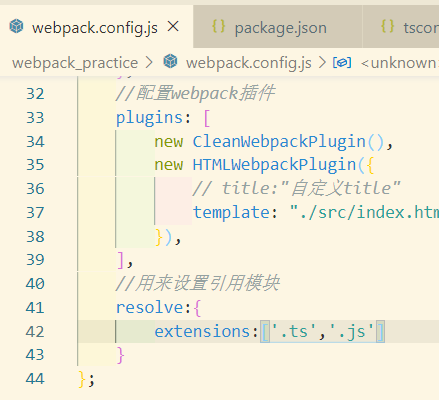This screenshot has width=439, height=400.
Task: Click the '.ts' string on line 42
Action: pos(294,332)
